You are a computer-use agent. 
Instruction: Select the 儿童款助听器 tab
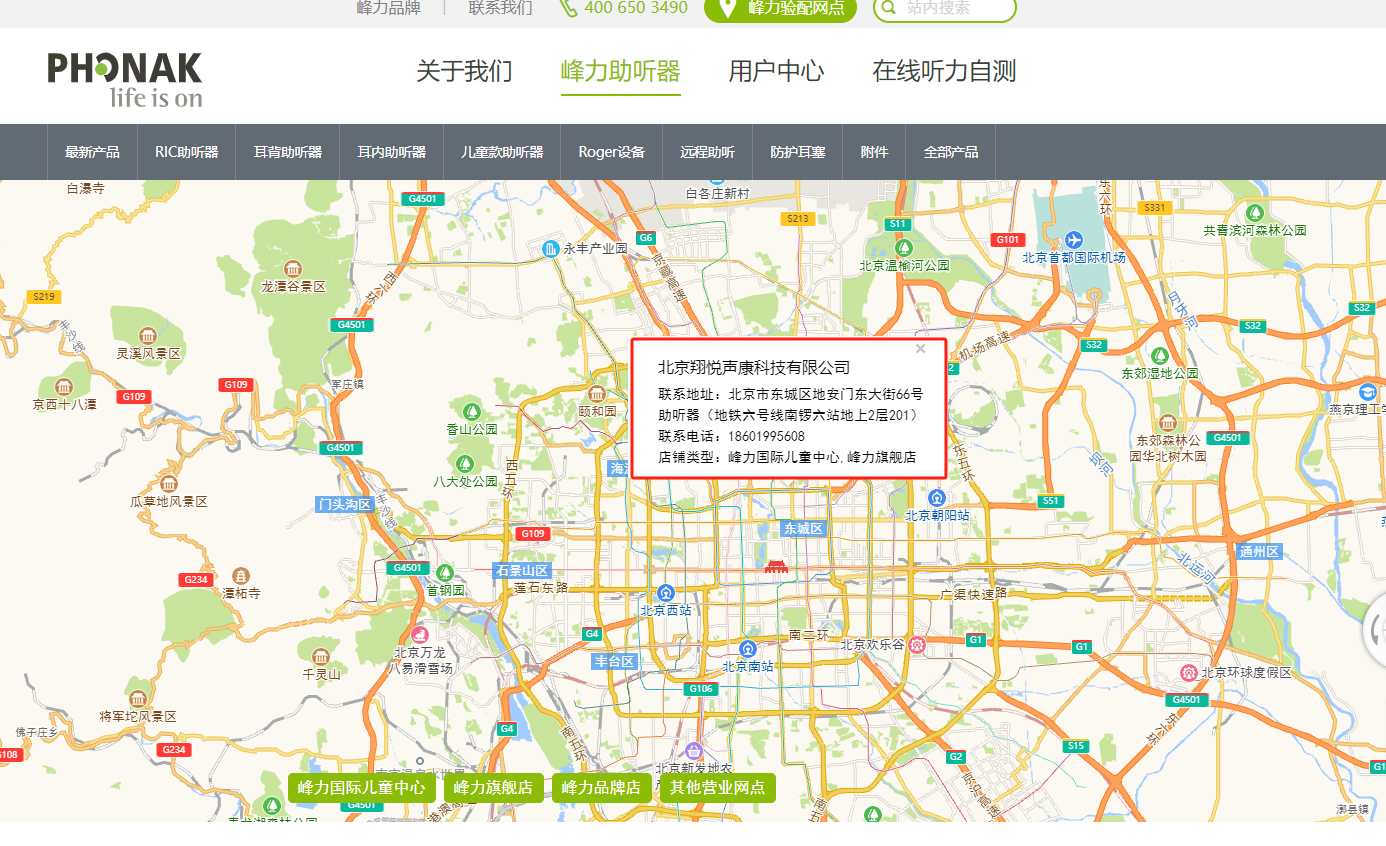coord(502,152)
